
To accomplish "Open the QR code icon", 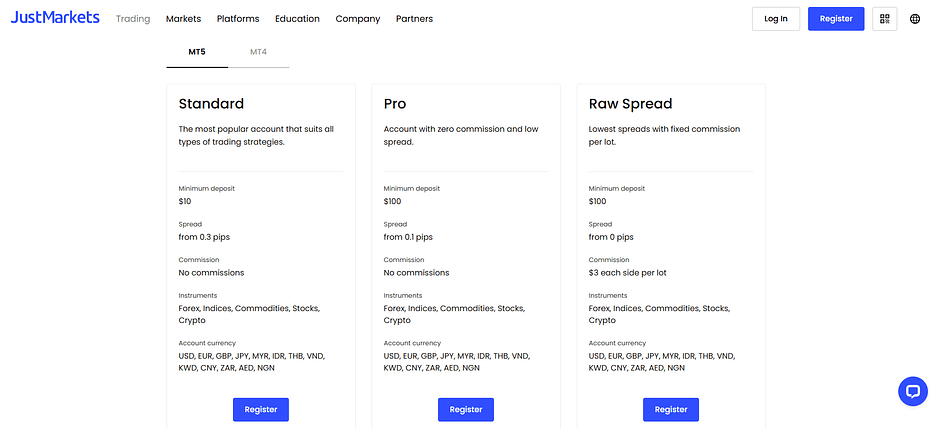I will 884,19.
